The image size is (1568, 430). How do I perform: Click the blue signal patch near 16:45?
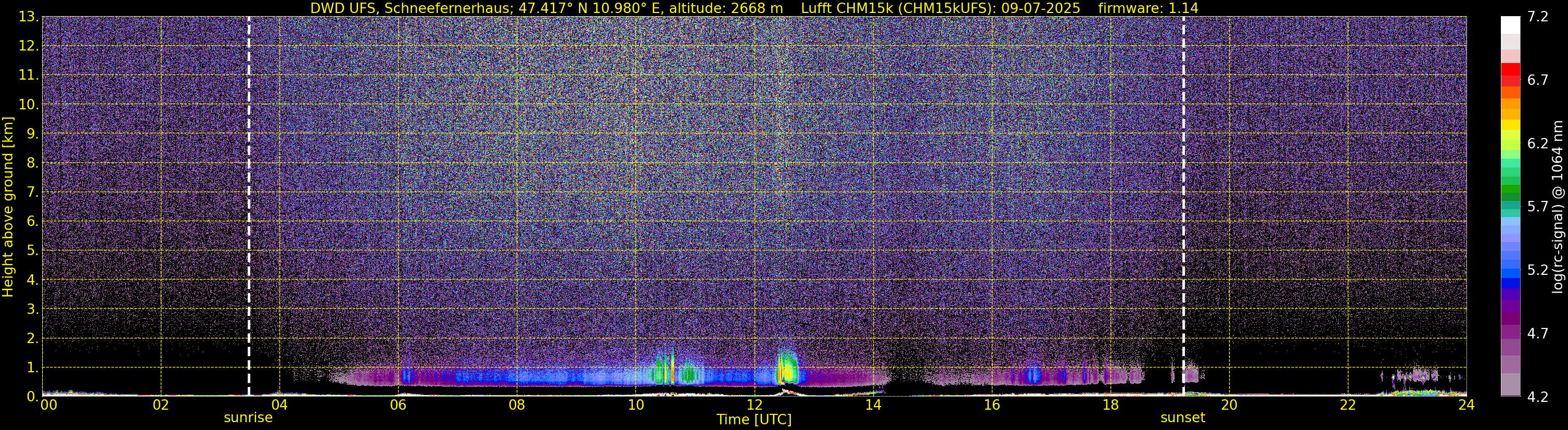tap(1034, 373)
